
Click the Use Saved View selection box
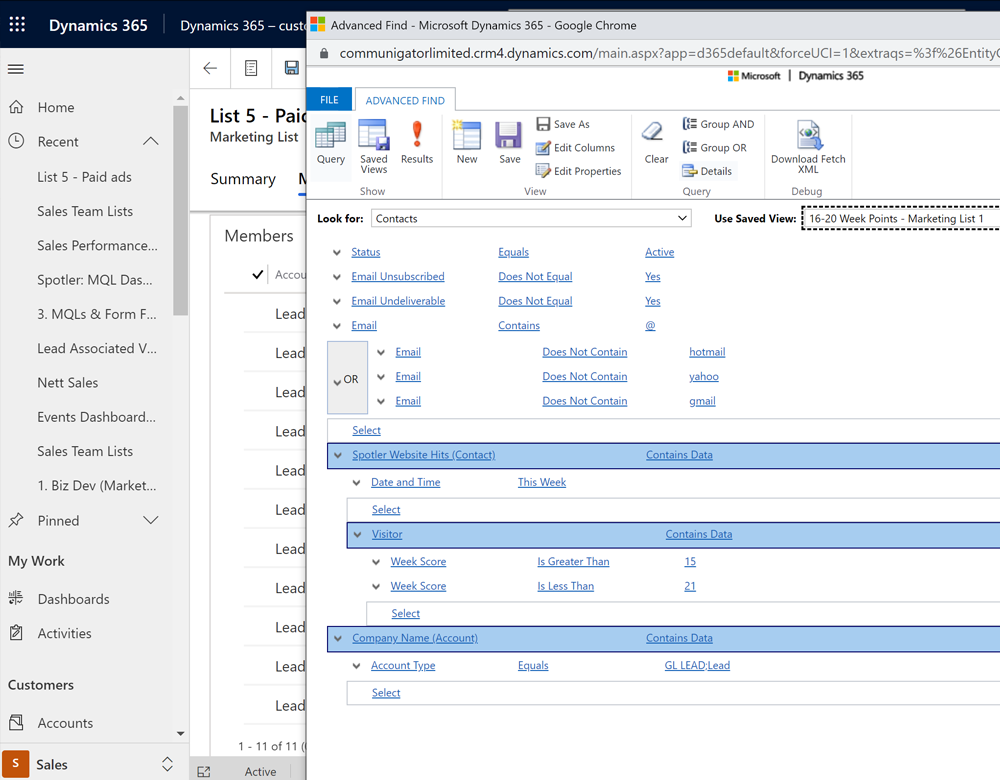pyautogui.click(x=901, y=218)
